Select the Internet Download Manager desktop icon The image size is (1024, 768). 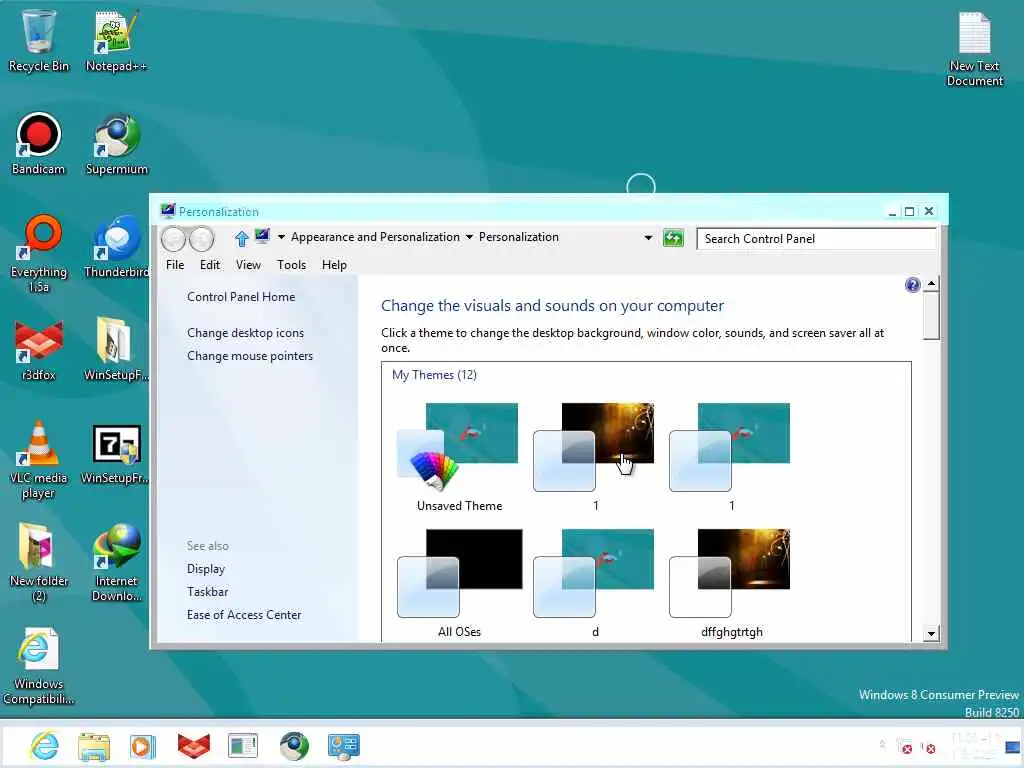(116, 563)
